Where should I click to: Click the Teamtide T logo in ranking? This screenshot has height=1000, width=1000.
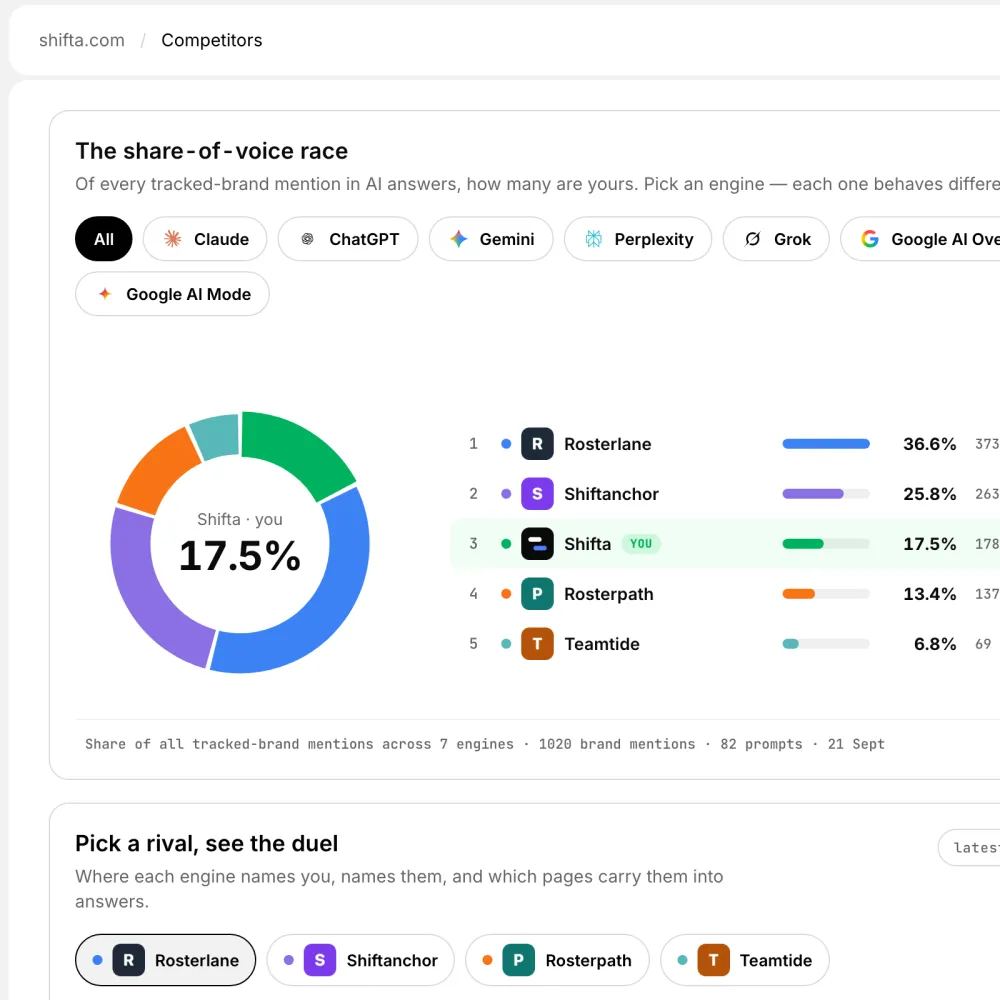[537, 643]
